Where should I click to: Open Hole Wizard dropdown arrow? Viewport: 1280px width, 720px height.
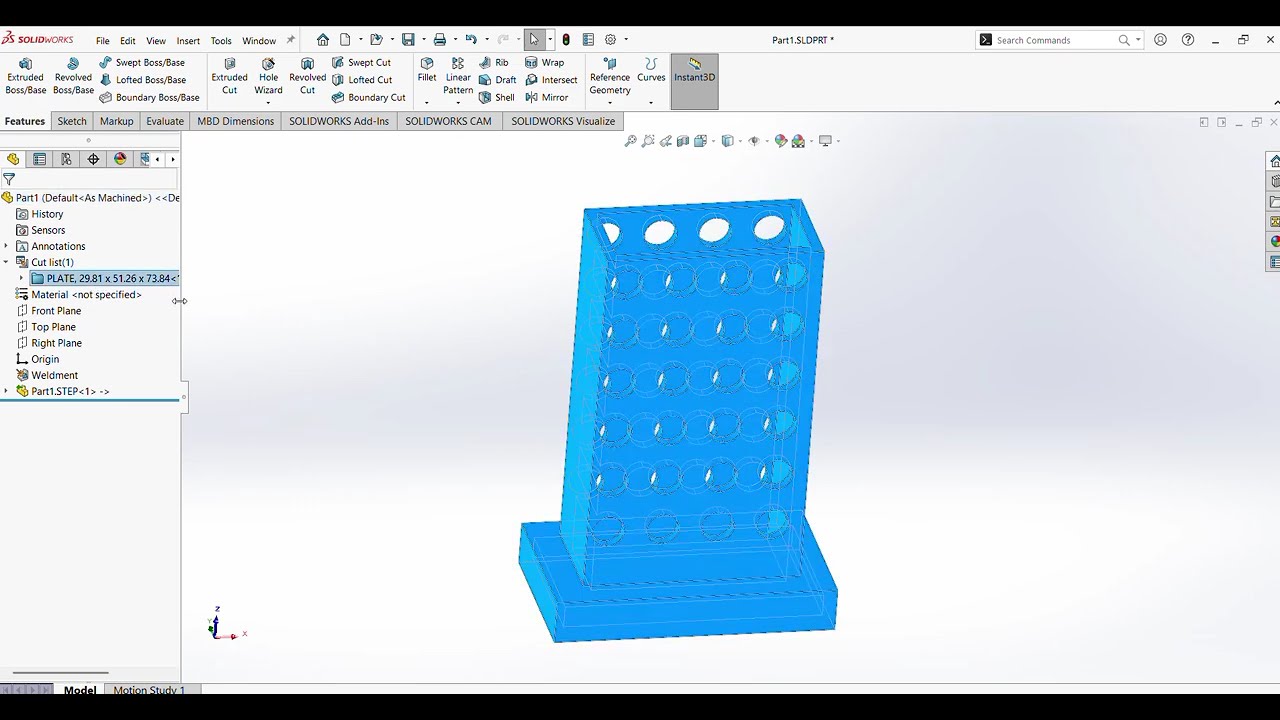coord(268,102)
